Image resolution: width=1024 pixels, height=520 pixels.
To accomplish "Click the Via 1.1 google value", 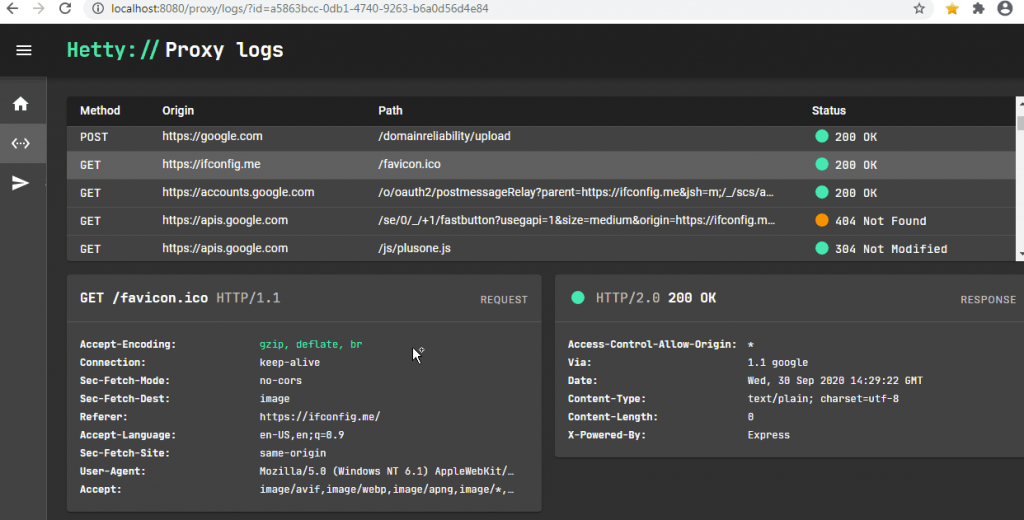I will [x=777, y=363].
